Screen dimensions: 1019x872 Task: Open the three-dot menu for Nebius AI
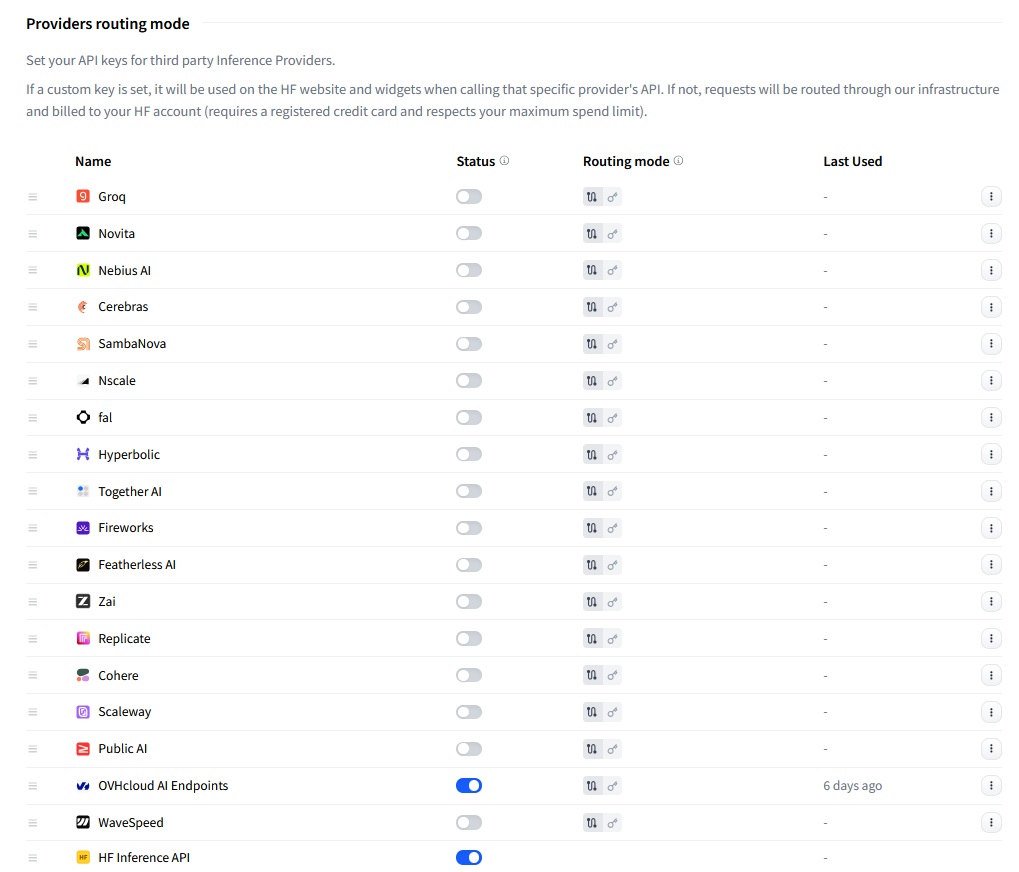click(991, 270)
